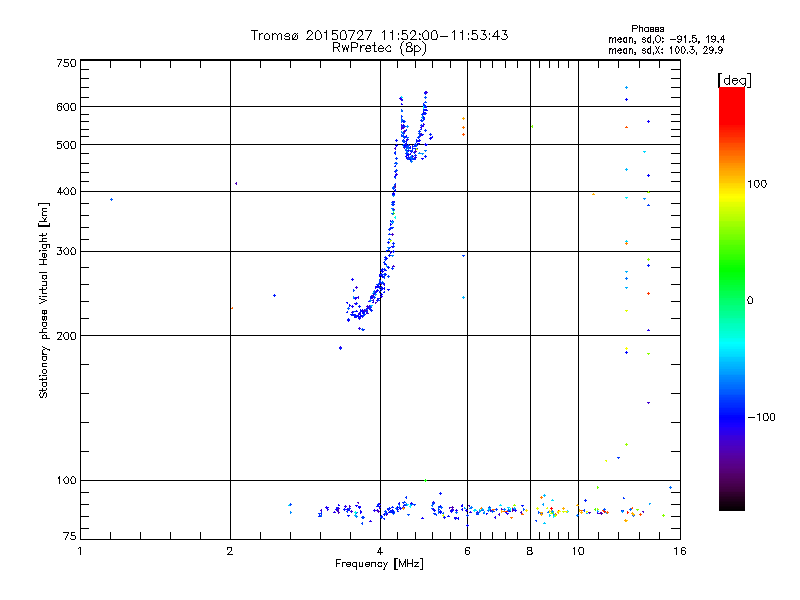Click the '10' x-axis tick label
Screen dimensions: 800x600
[578, 551]
